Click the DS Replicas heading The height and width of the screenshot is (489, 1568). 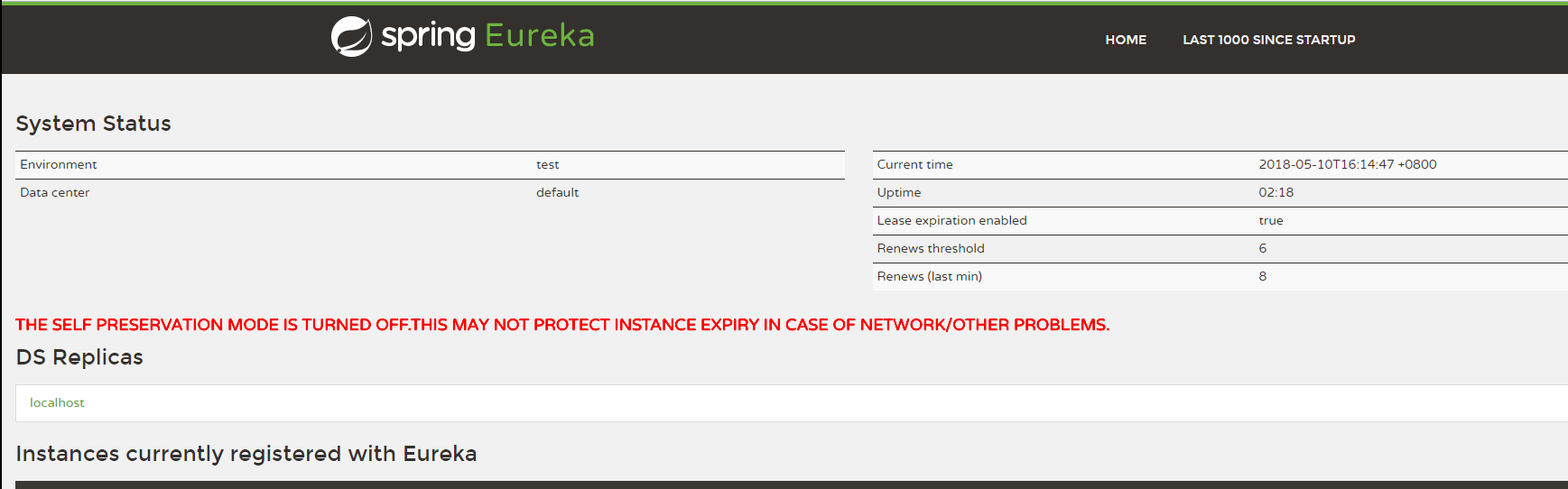pyautogui.click(x=79, y=357)
